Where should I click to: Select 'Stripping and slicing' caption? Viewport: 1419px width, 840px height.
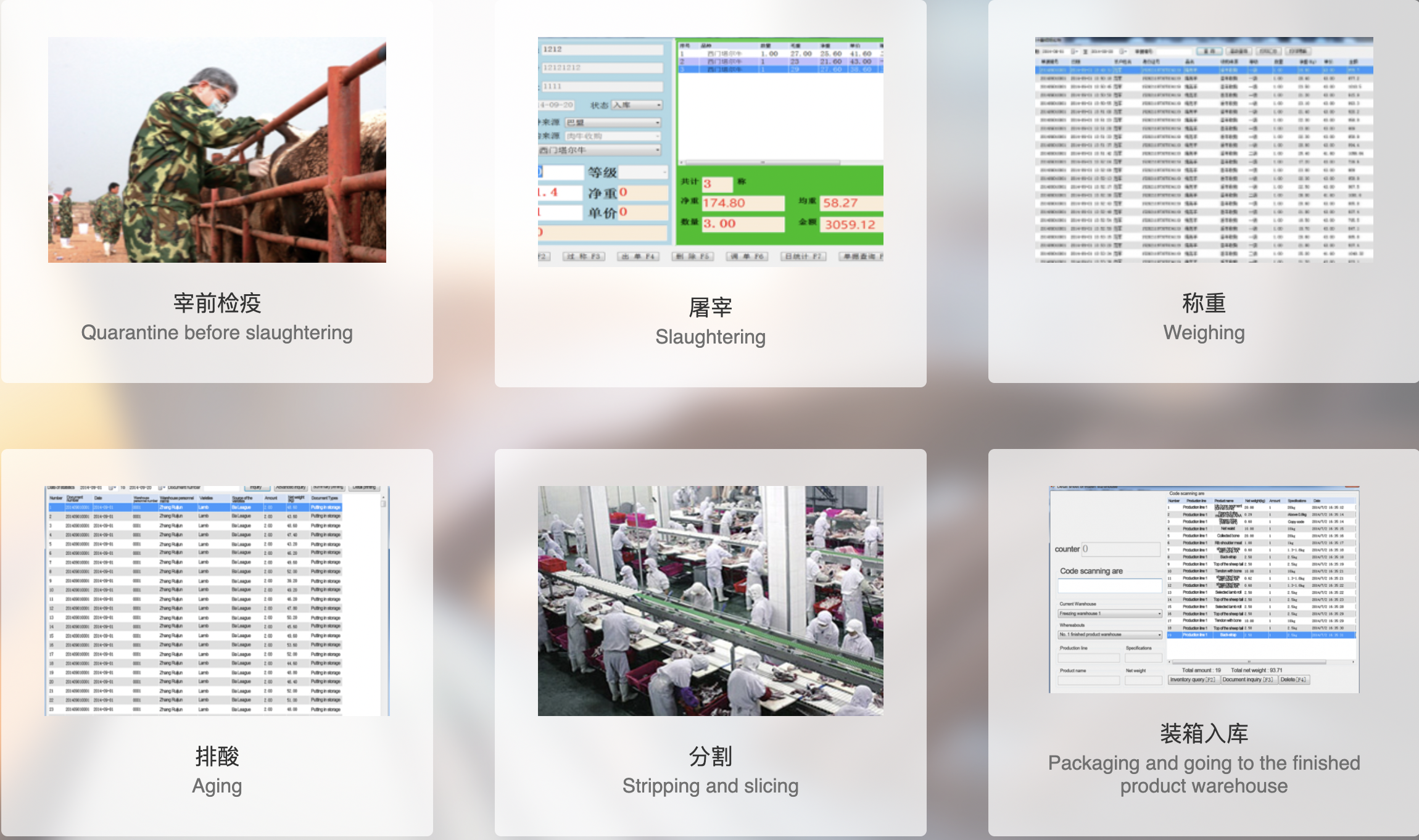tap(710, 786)
